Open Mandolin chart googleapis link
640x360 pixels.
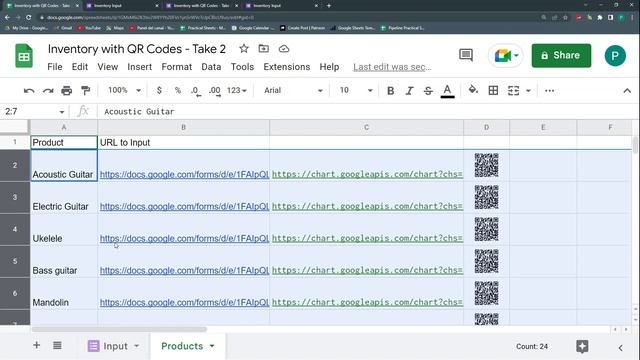pos(367,302)
